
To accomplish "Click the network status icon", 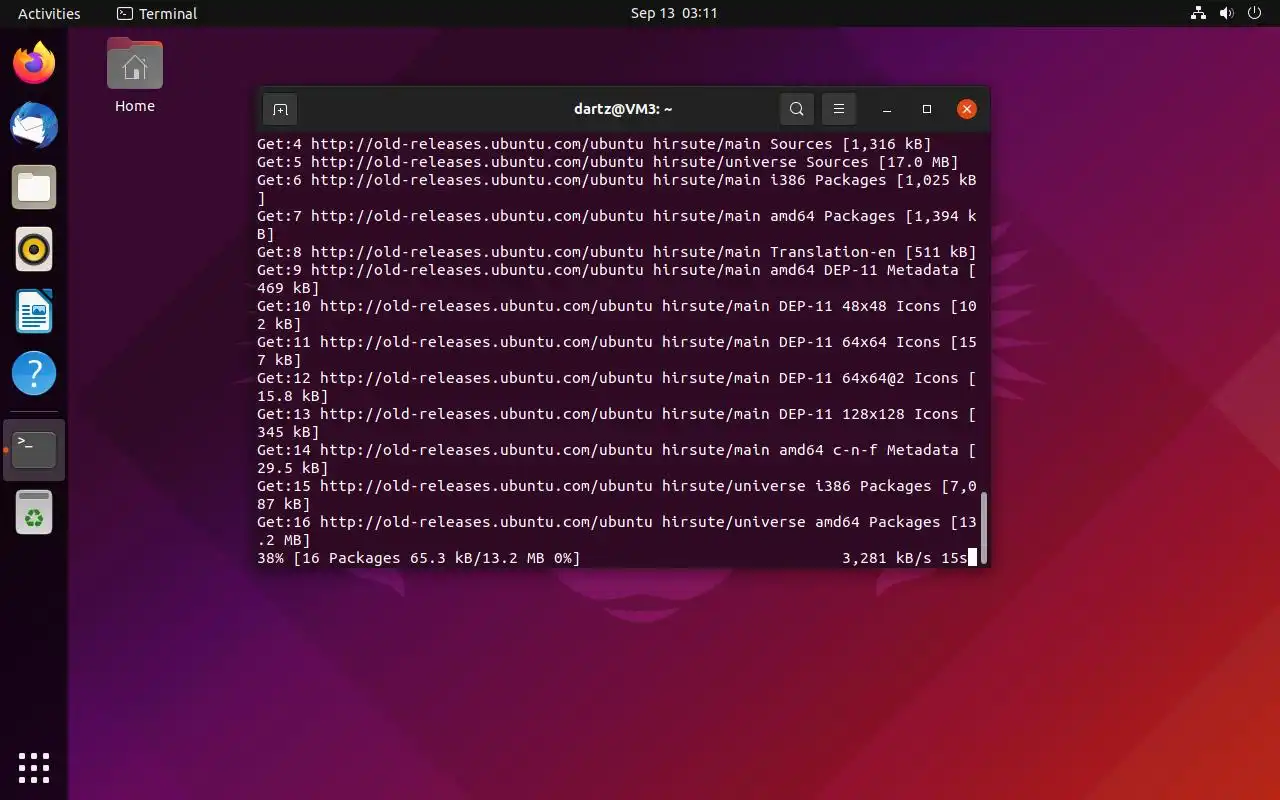I will tap(1198, 13).
